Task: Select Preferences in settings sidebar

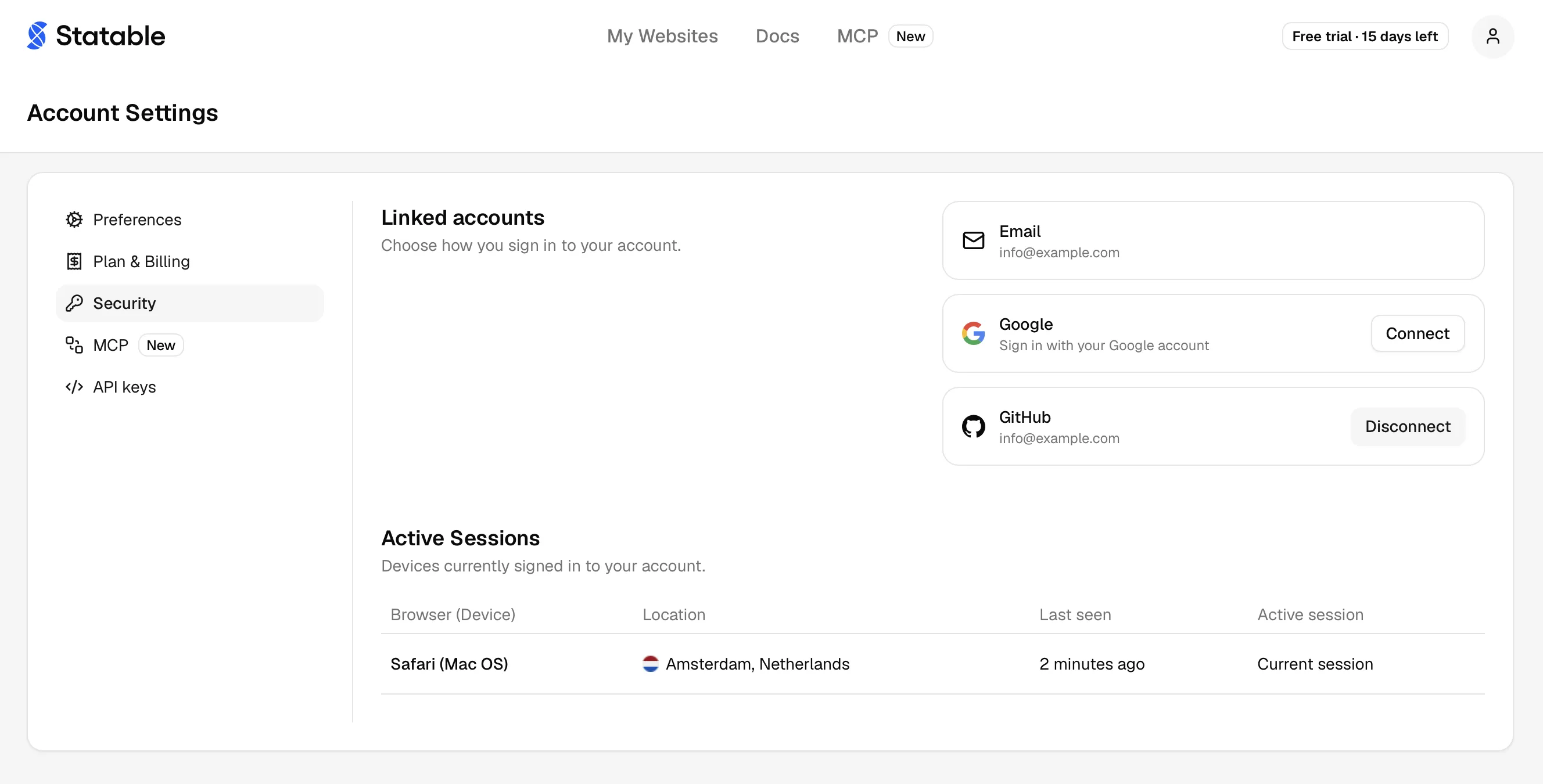Action: [190, 220]
